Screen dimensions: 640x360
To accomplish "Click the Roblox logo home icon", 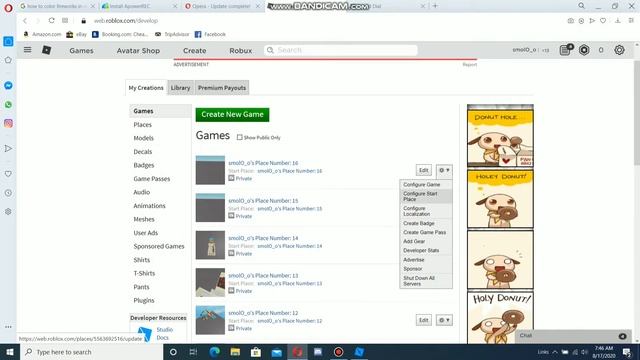I will click(x=47, y=50).
